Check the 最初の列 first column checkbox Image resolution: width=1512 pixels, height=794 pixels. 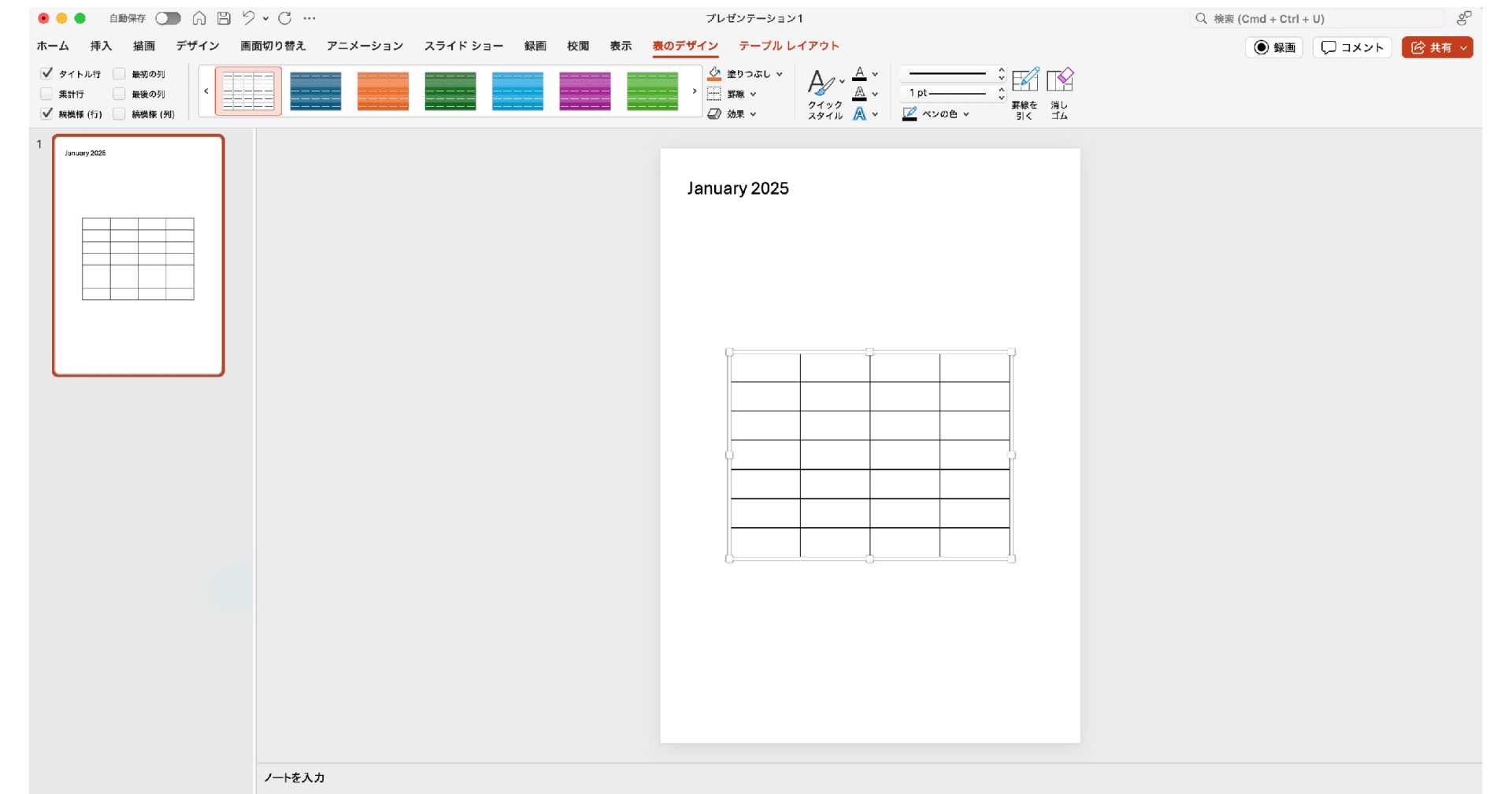click(x=120, y=73)
